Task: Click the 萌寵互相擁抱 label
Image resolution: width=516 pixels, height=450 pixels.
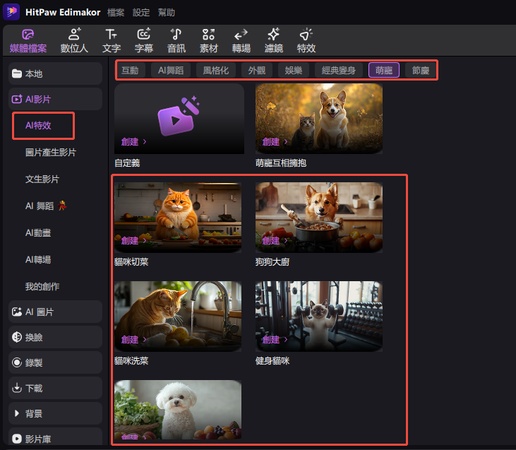Action: coord(281,163)
